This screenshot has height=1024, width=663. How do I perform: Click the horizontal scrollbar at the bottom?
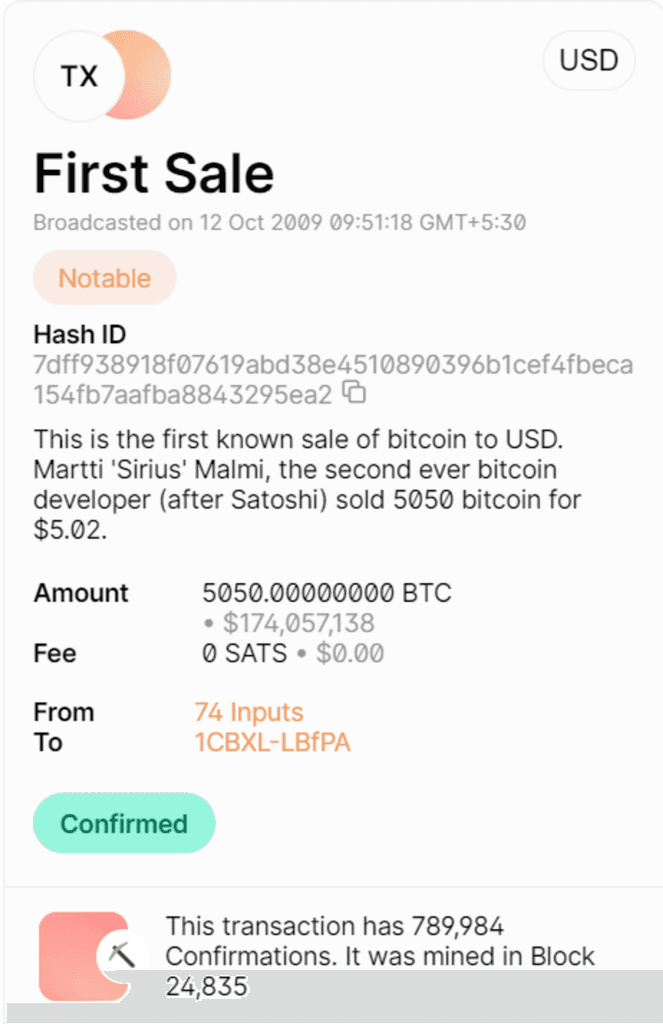click(330, 1012)
